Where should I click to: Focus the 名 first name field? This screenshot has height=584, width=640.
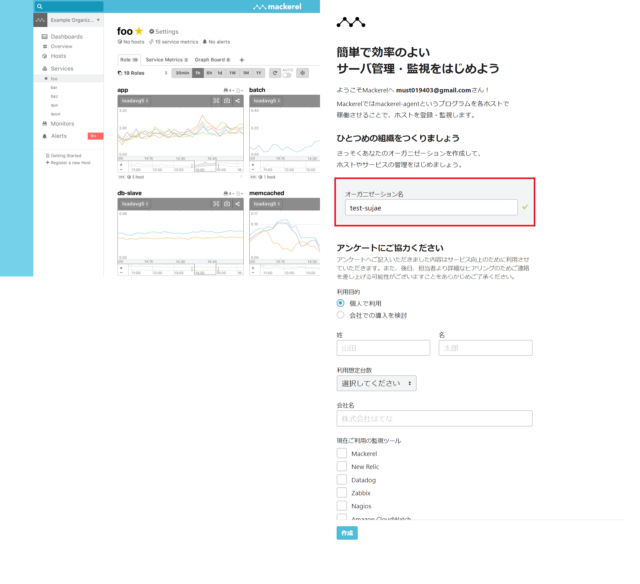tap(485, 348)
